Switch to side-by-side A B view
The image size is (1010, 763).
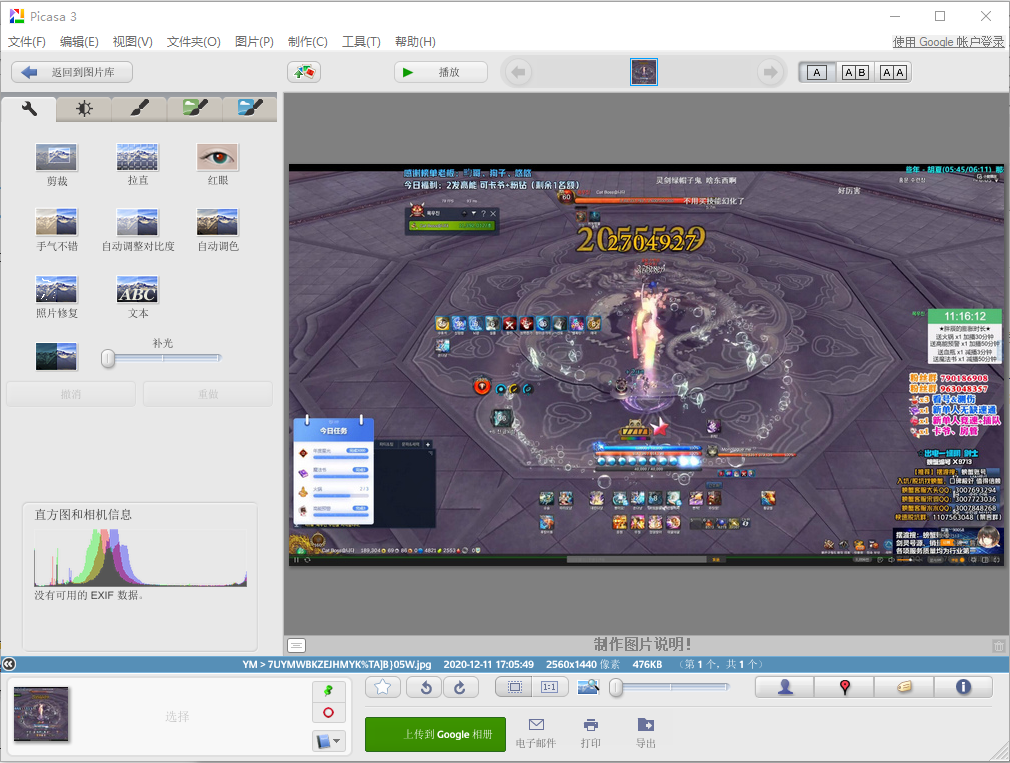[855, 72]
